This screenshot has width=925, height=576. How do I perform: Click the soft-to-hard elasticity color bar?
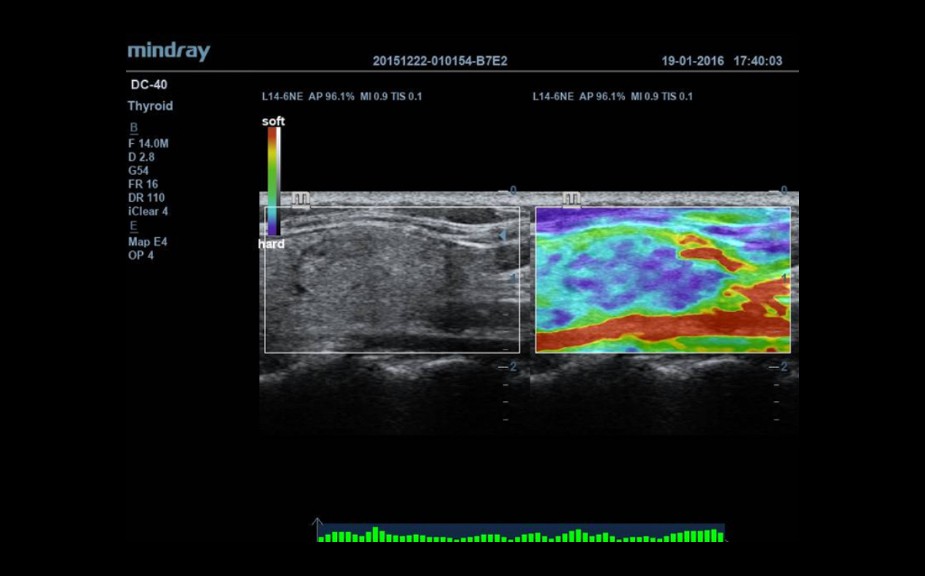(273, 182)
